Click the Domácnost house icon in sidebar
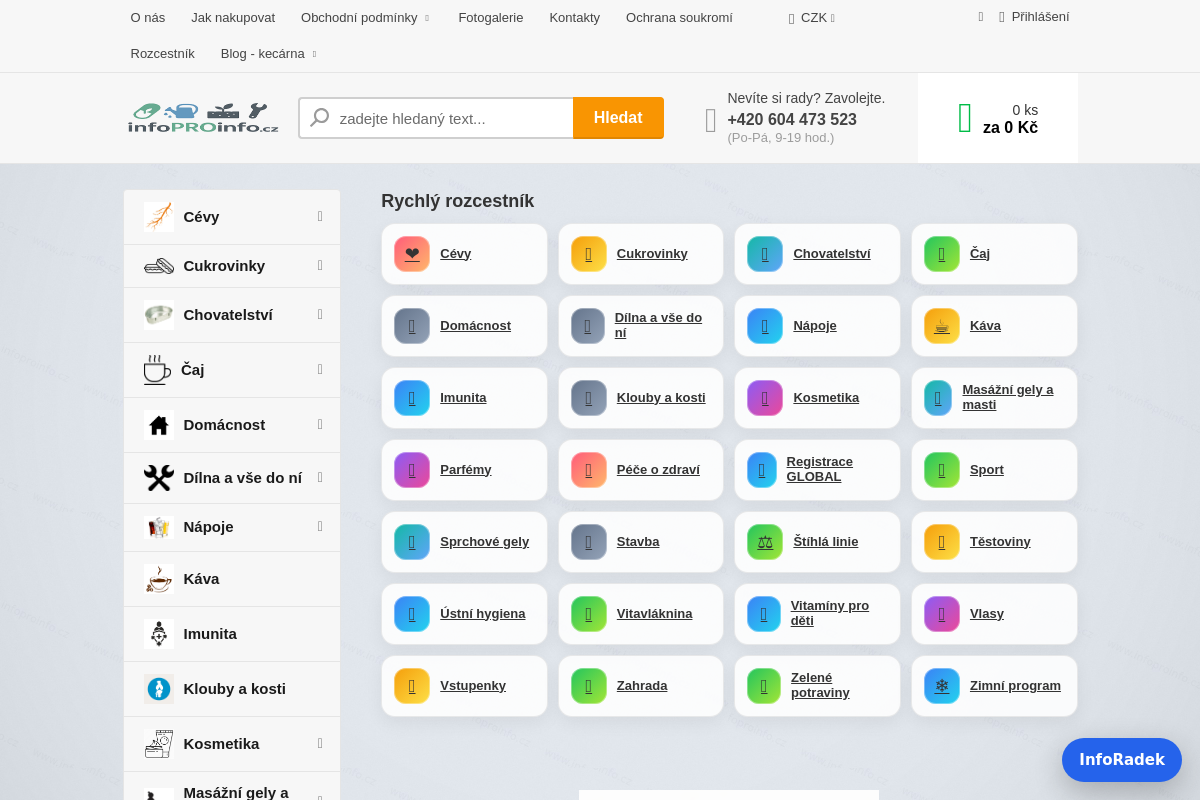1200x800 pixels. click(159, 425)
